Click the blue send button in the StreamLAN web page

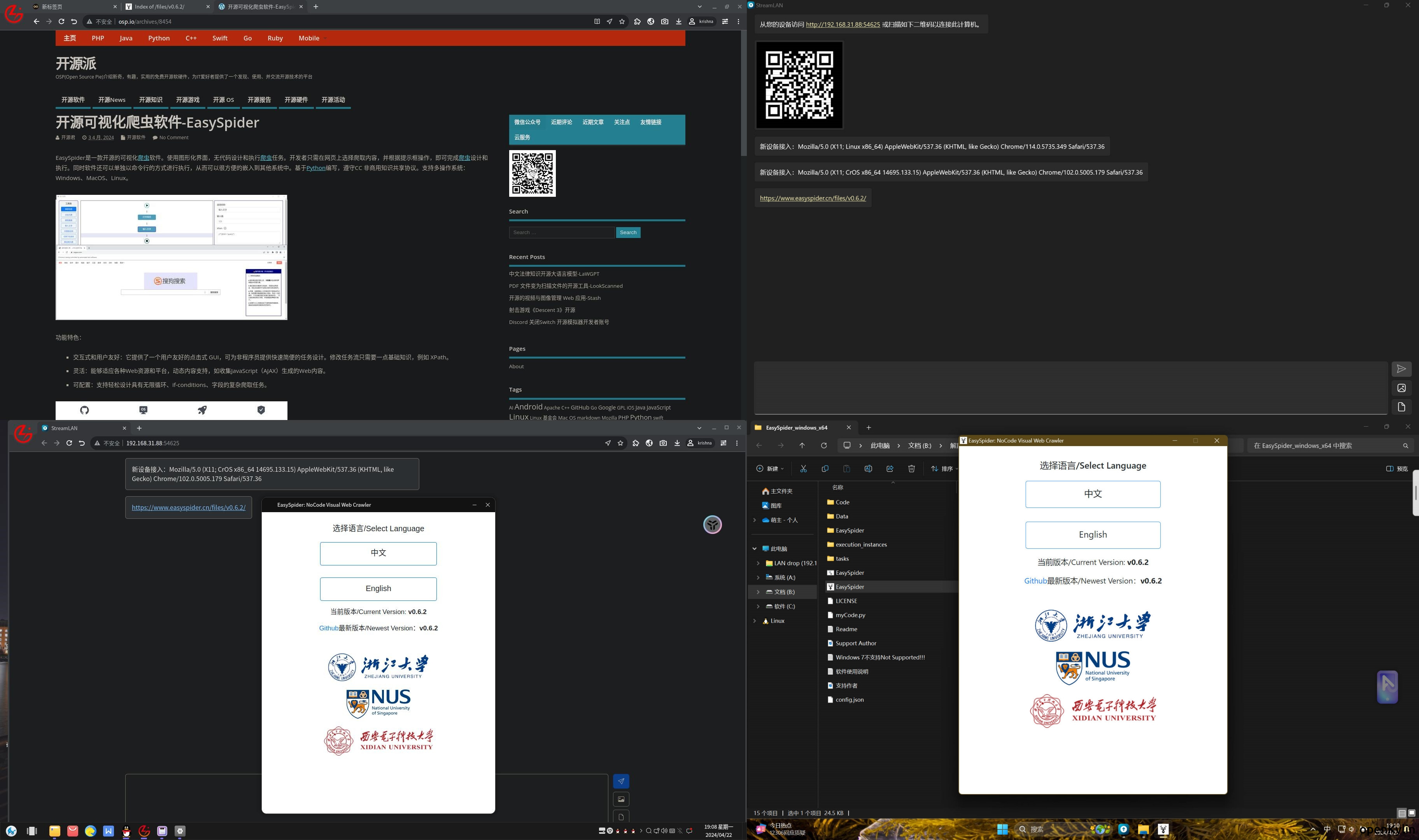(621, 781)
